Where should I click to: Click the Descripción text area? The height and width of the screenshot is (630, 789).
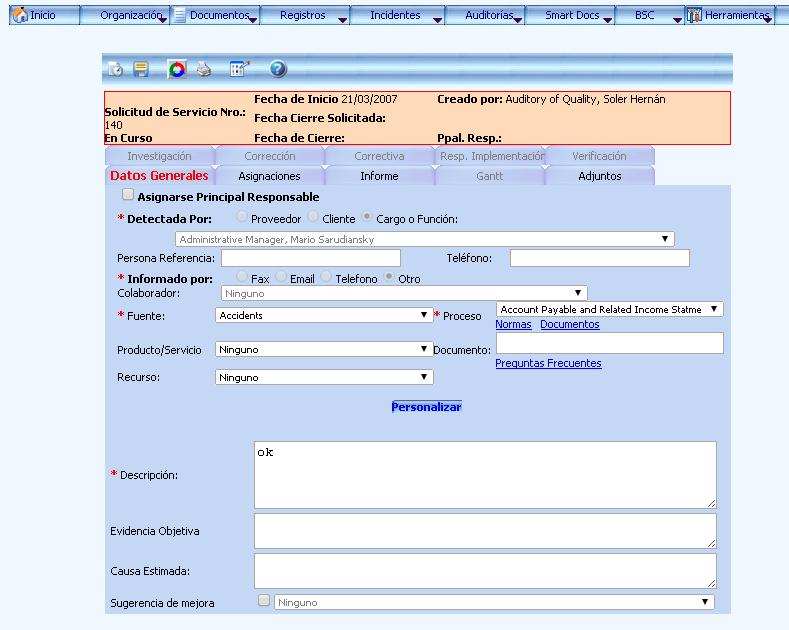pos(485,475)
